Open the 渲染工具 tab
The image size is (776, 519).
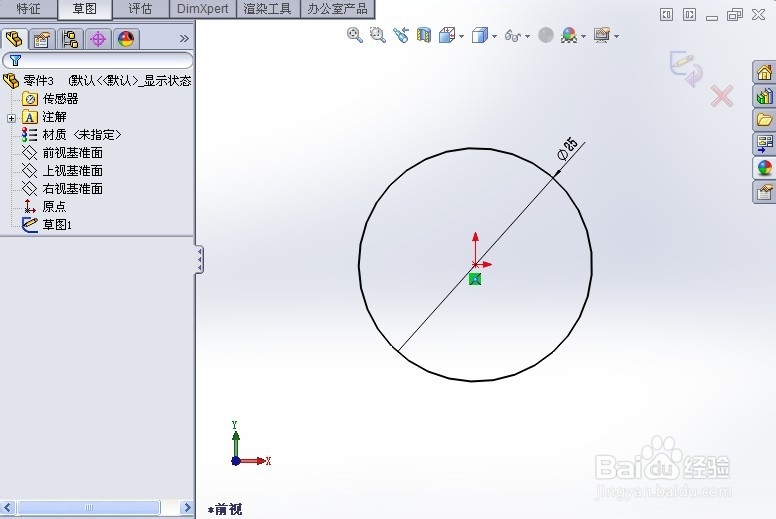coord(268,8)
